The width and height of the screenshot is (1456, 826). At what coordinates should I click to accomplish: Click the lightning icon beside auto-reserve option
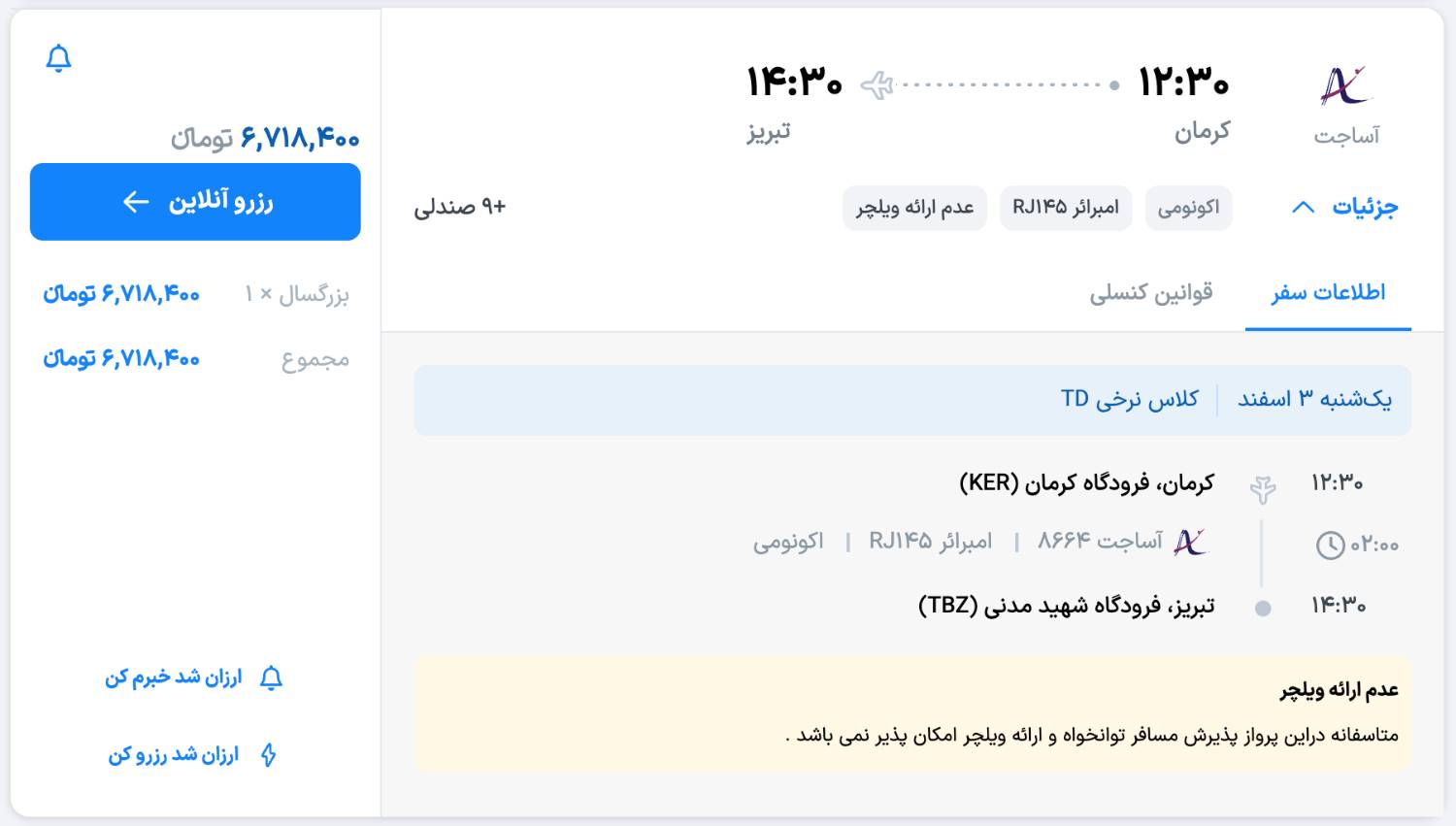coord(269,755)
